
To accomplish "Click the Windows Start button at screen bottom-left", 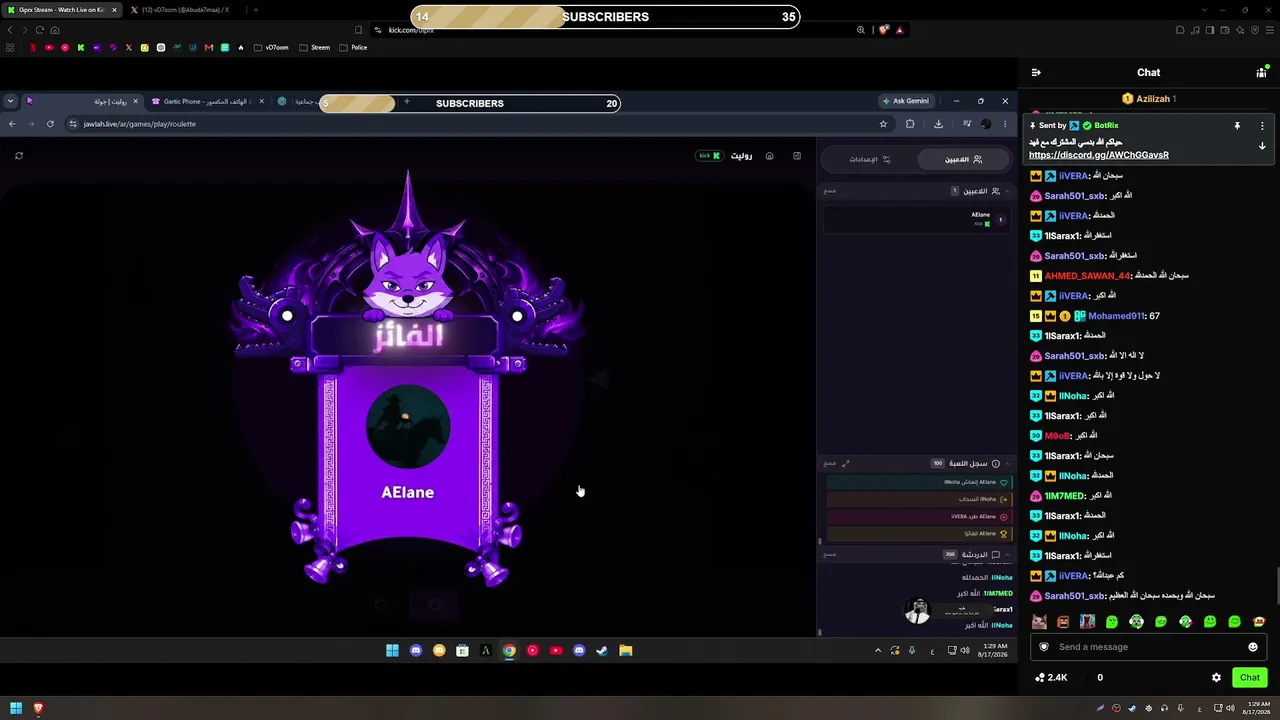I will coord(16,708).
